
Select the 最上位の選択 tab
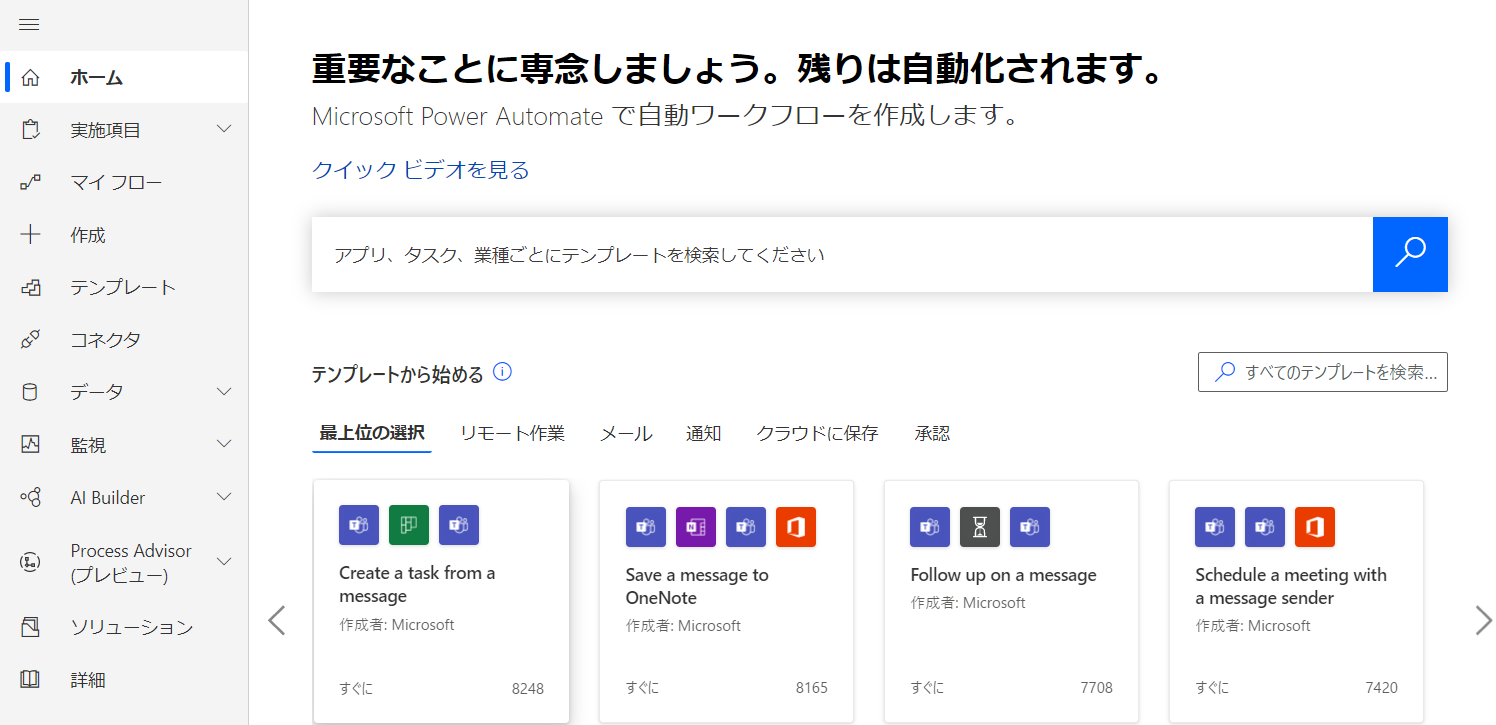click(372, 434)
